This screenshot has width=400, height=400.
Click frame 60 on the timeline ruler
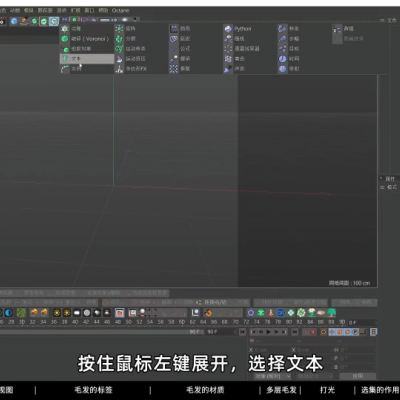[x=182, y=322]
